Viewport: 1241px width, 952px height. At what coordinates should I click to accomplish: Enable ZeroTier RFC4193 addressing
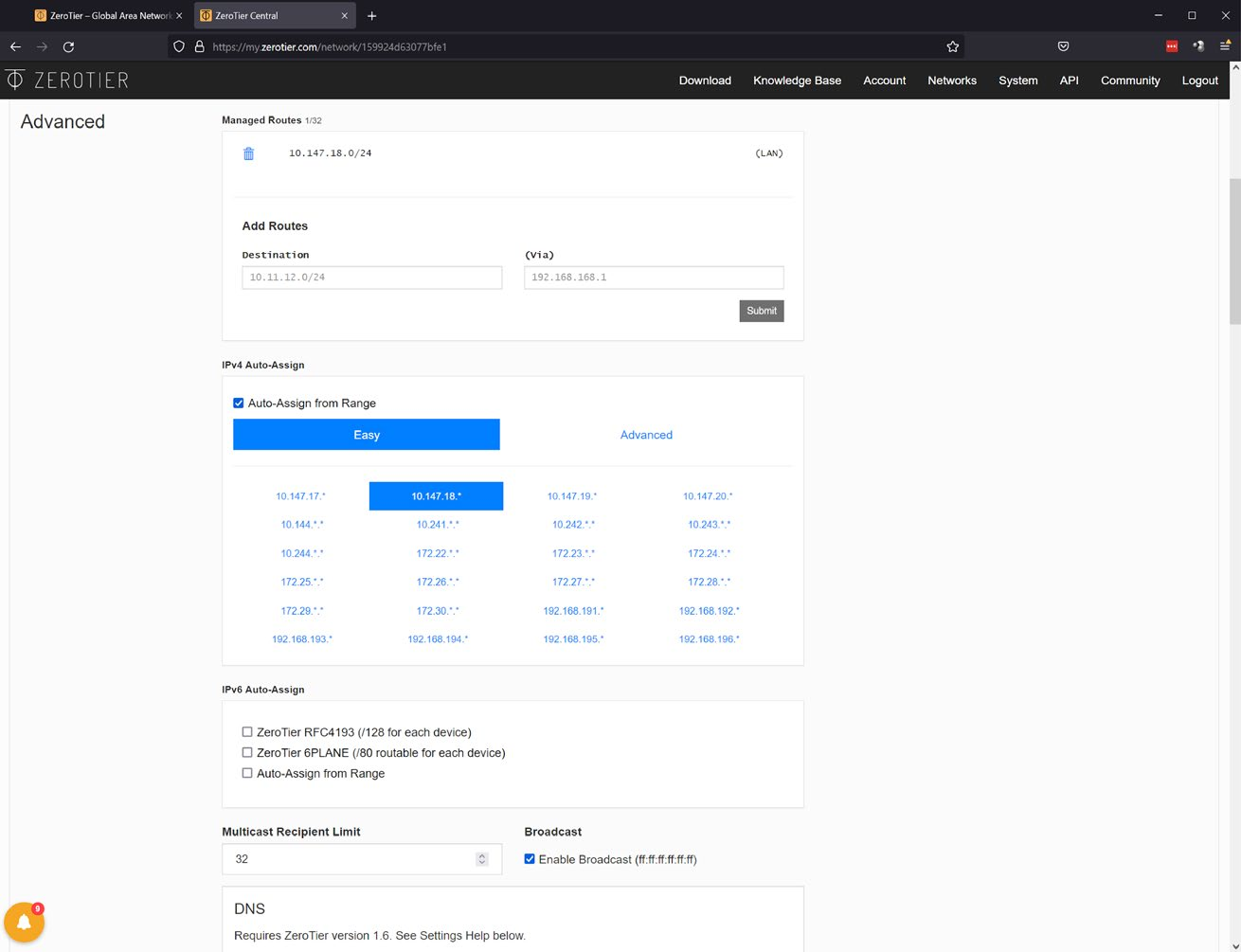coord(247,732)
